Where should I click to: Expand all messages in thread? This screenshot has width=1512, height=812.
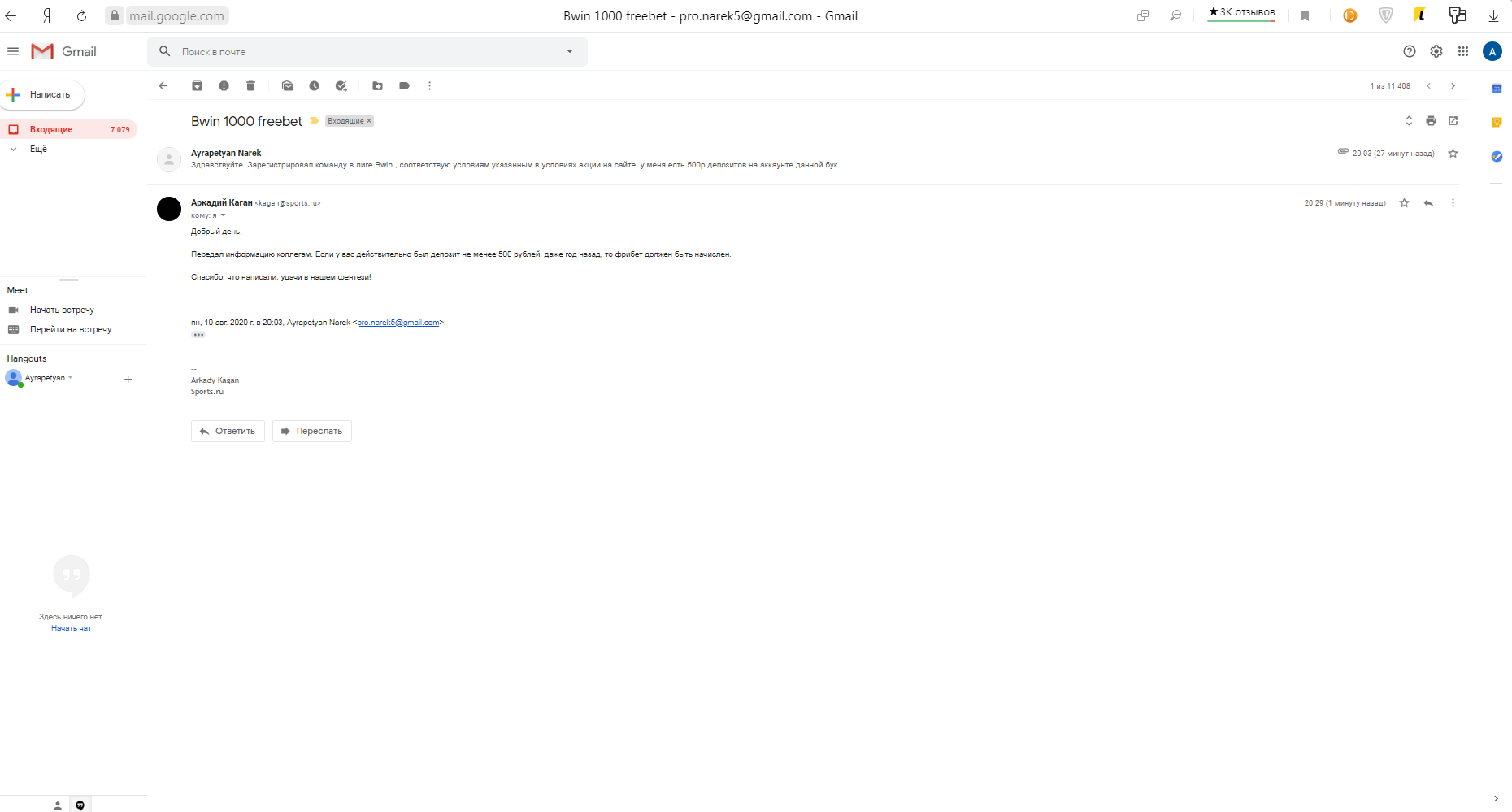point(1409,121)
